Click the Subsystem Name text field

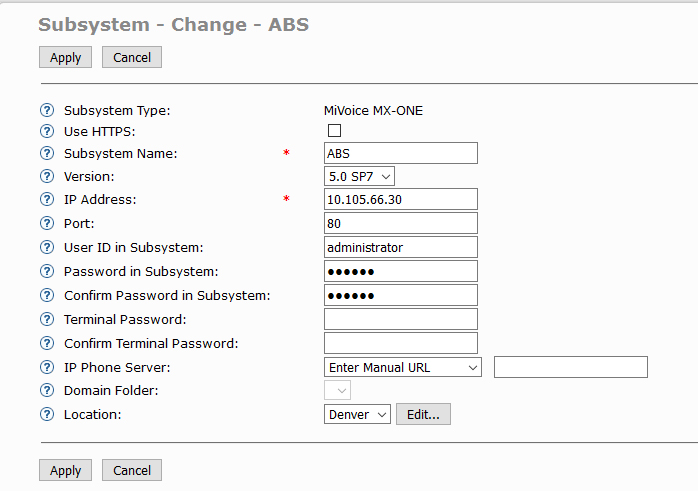point(400,153)
